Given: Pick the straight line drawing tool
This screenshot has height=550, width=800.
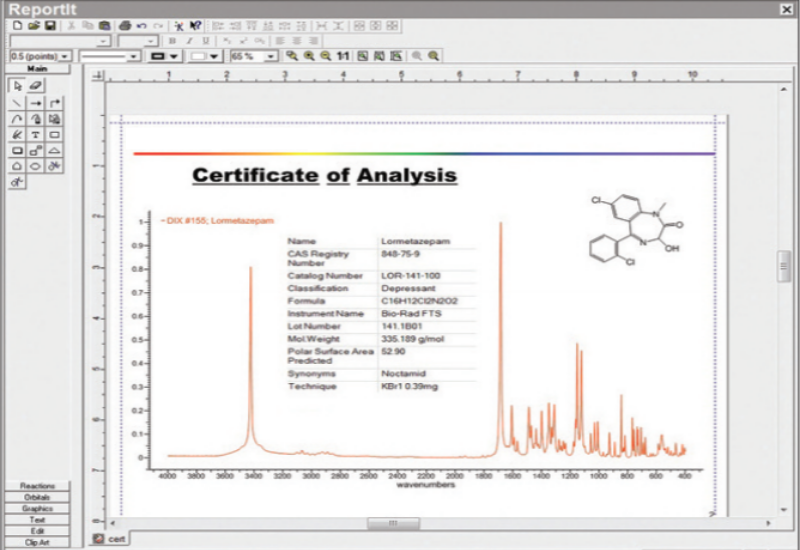Looking at the screenshot, I should pyautogui.click(x=17, y=103).
